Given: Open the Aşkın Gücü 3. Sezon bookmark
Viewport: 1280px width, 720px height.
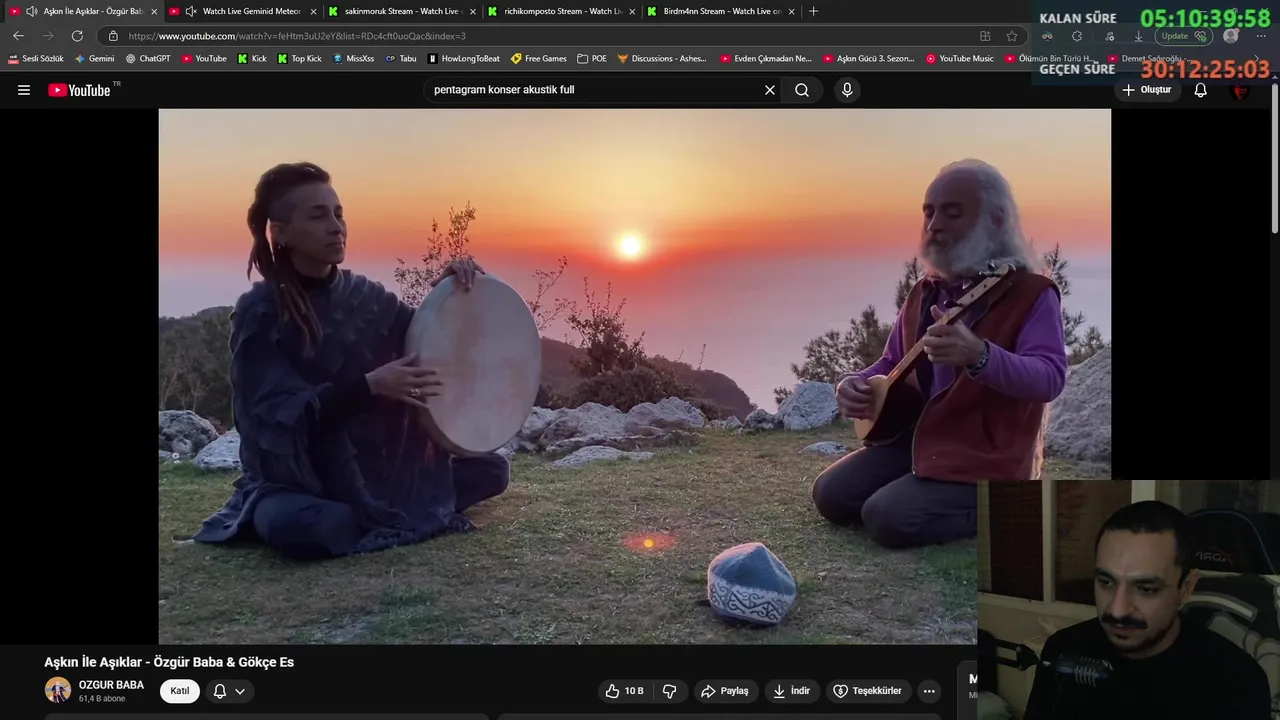Looking at the screenshot, I should coord(869,59).
